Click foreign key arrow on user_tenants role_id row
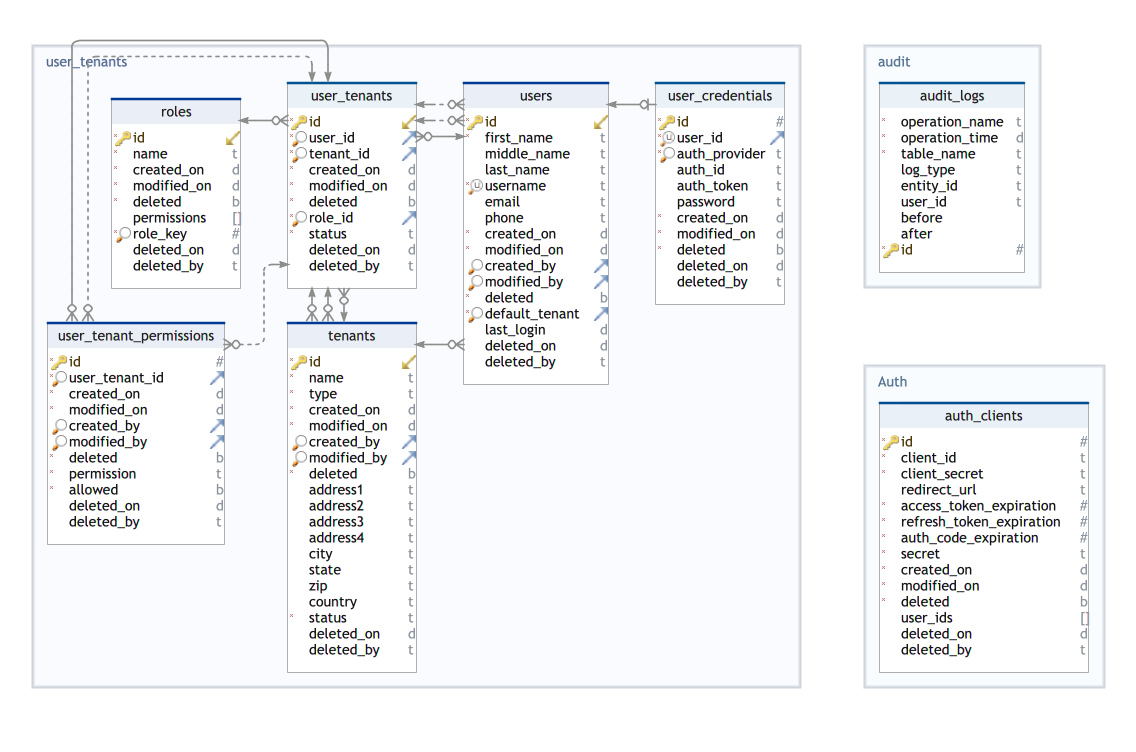The width and height of the screenshot is (1136, 752). [409, 217]
